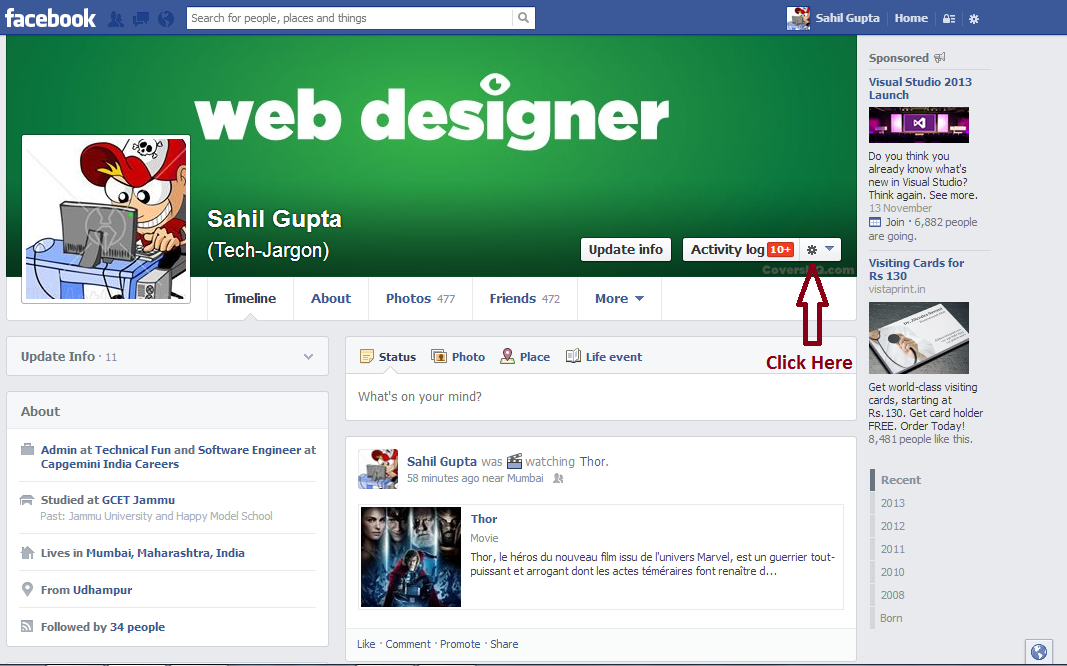
Task: Open the GCET Jammu link
Action: 138,500
